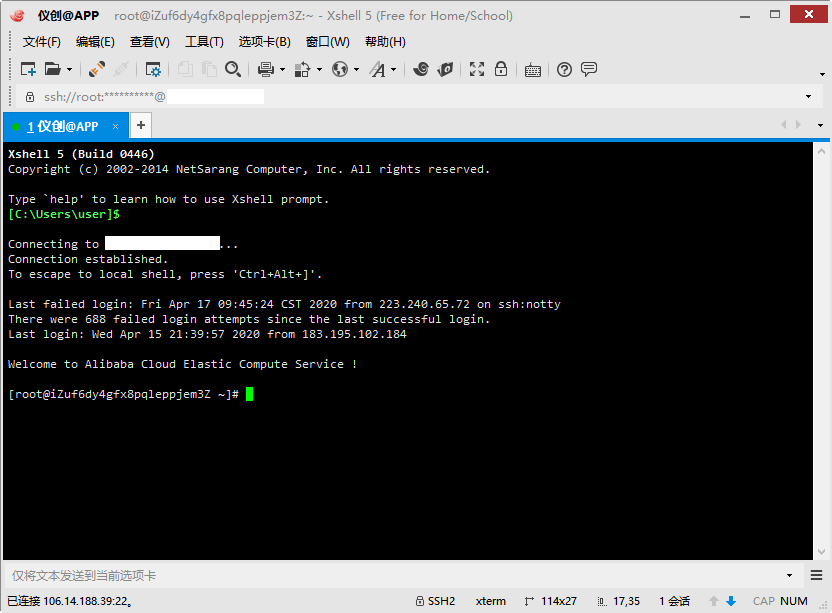832x613 pixels.
Task: Open the 文件(F) menu
Action: click(41, 42)
